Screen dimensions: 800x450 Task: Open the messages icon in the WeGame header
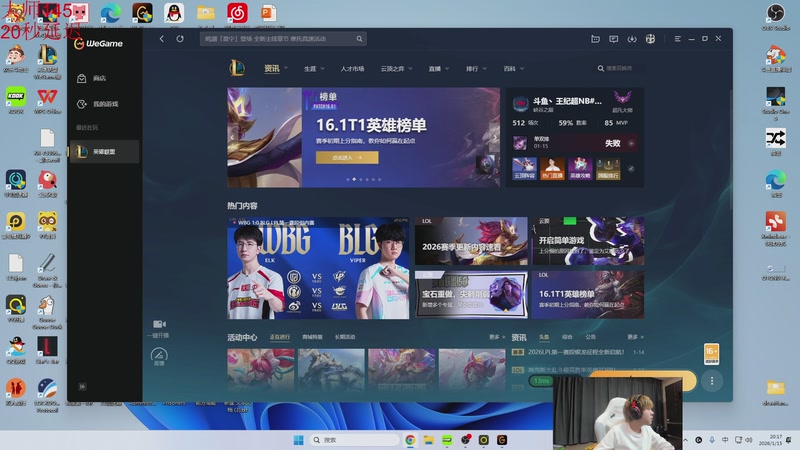[x=614, y=39]
